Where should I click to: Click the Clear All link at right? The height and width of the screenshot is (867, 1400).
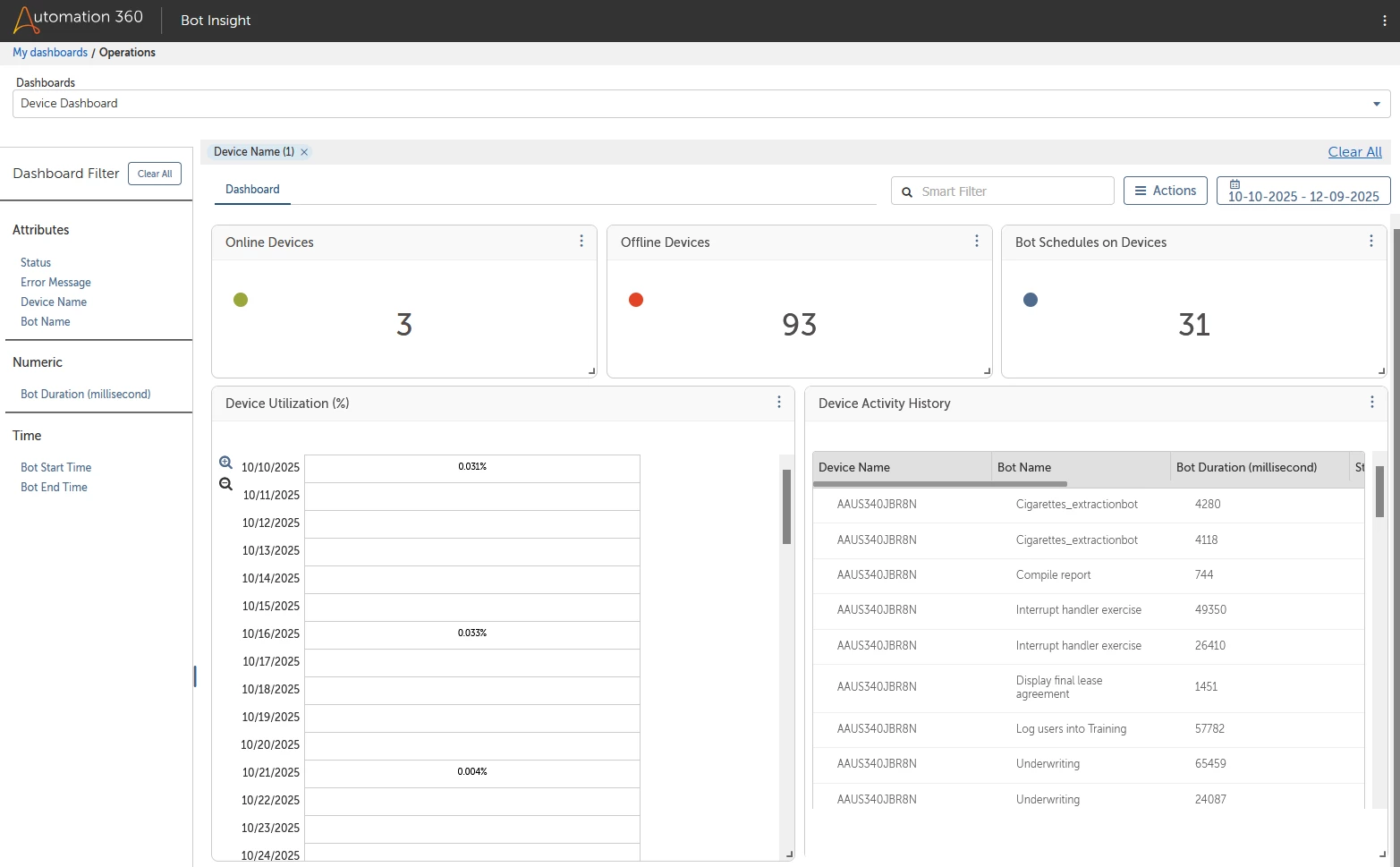pos(1354,152)
